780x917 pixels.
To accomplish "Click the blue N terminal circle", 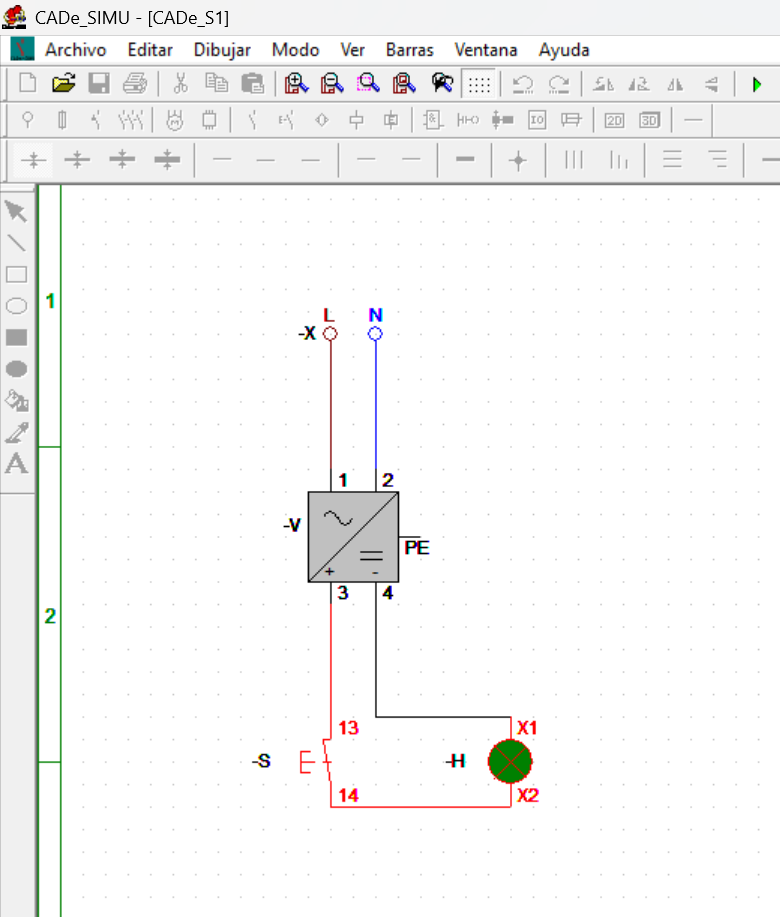I will tap(375, 333).
